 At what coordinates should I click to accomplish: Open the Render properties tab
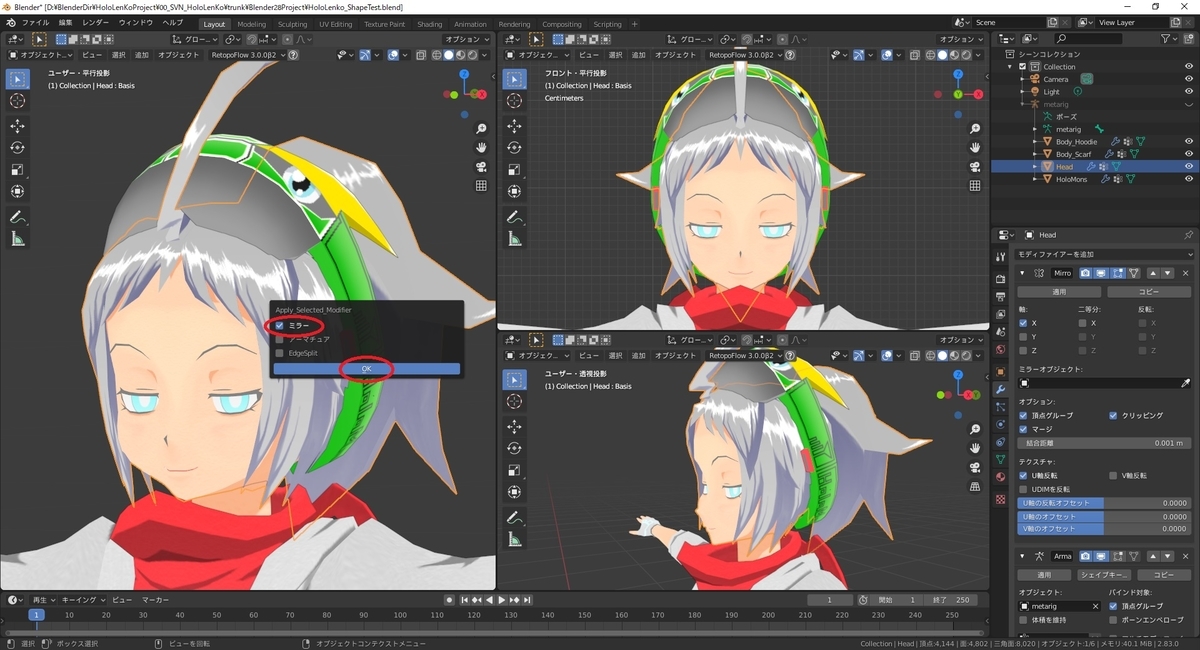(1001, 279)
